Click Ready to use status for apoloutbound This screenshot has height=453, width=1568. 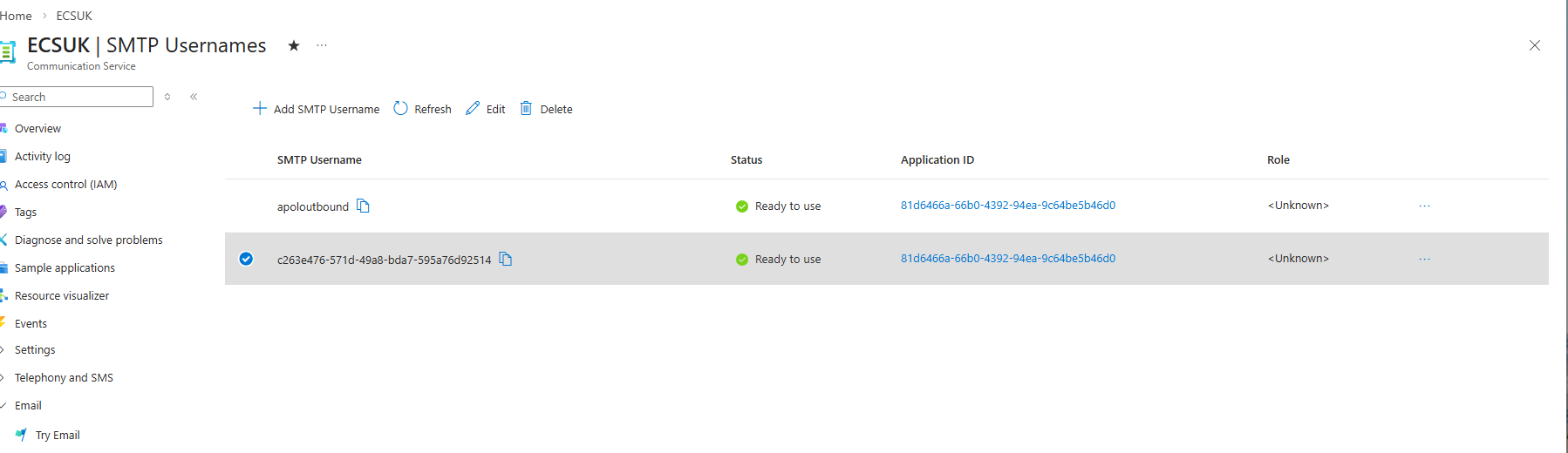(x=787, y=206)
